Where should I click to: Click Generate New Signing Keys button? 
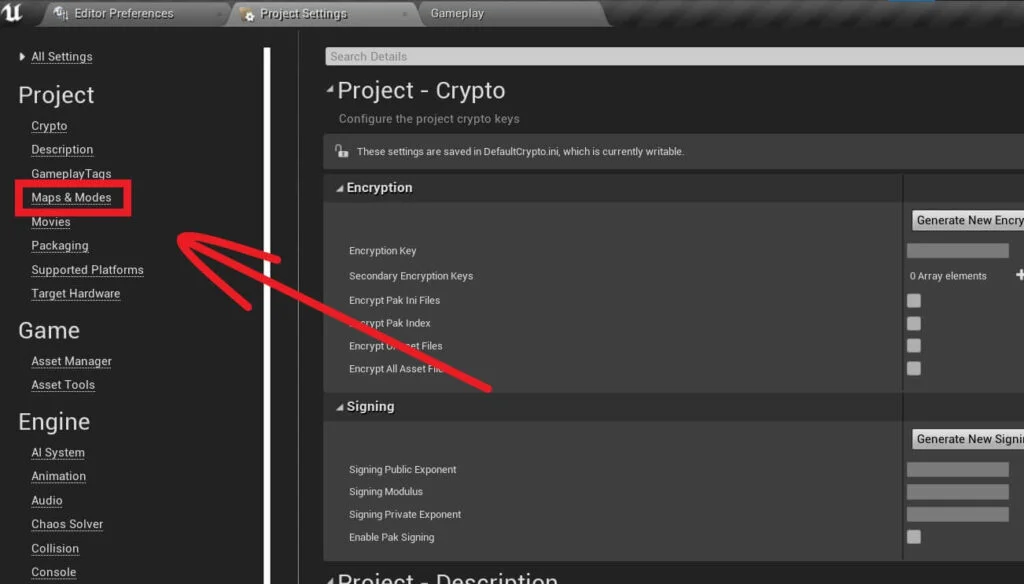pos(968,439)
